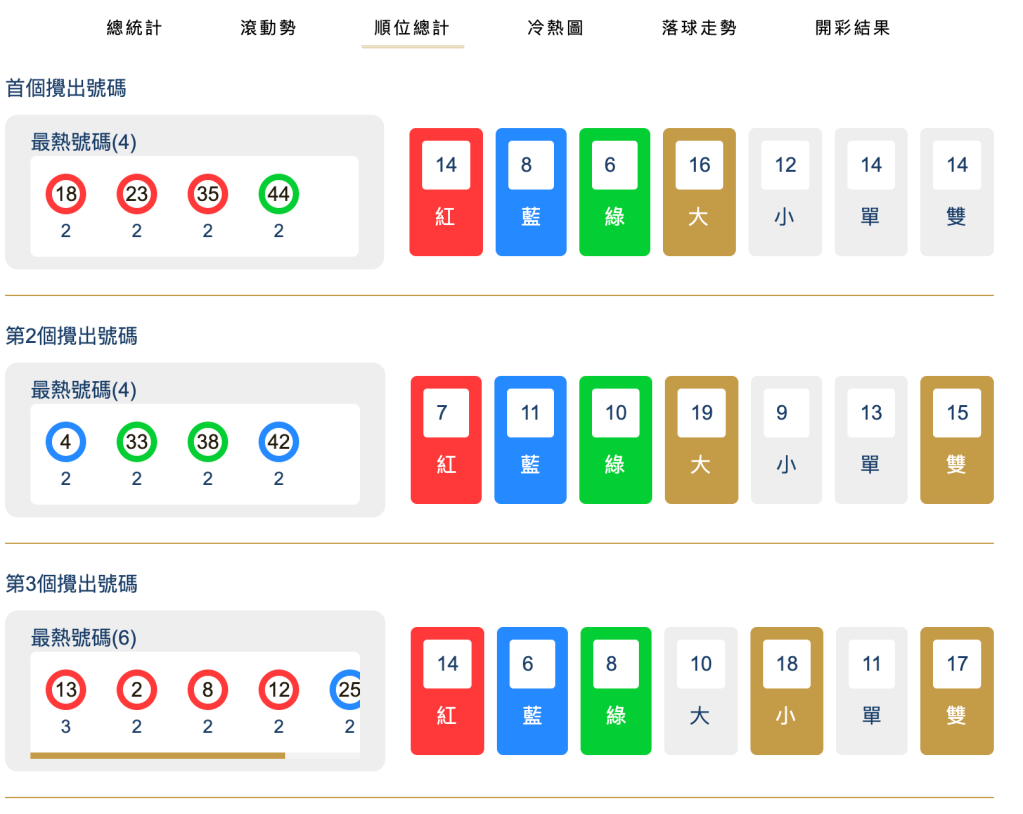
Task: Select the red 紅 statistic card under 首個攪出號碼
Action: pos(445,191)
